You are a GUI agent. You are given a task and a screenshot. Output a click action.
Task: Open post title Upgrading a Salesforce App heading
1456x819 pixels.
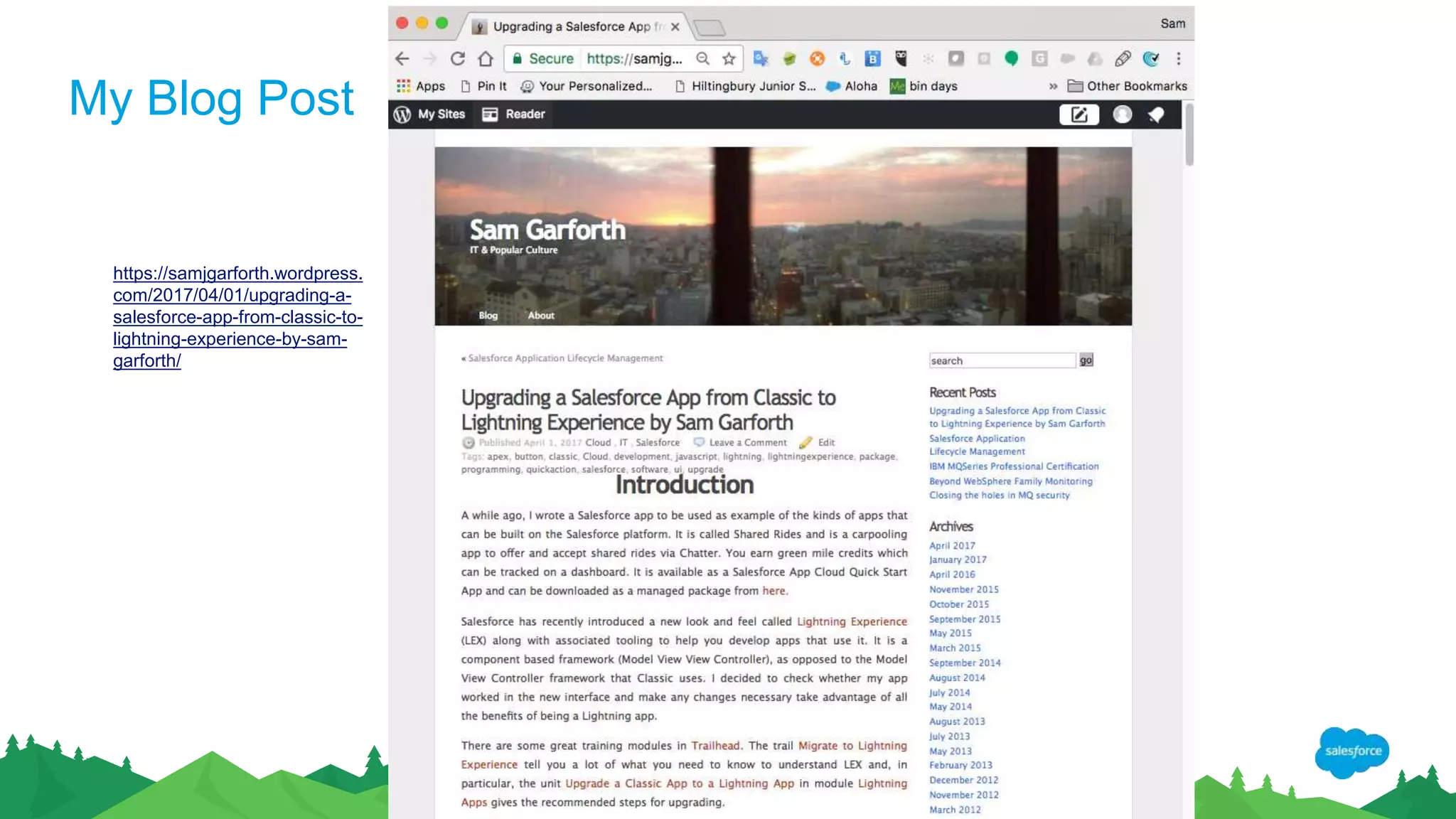[648, 409]
